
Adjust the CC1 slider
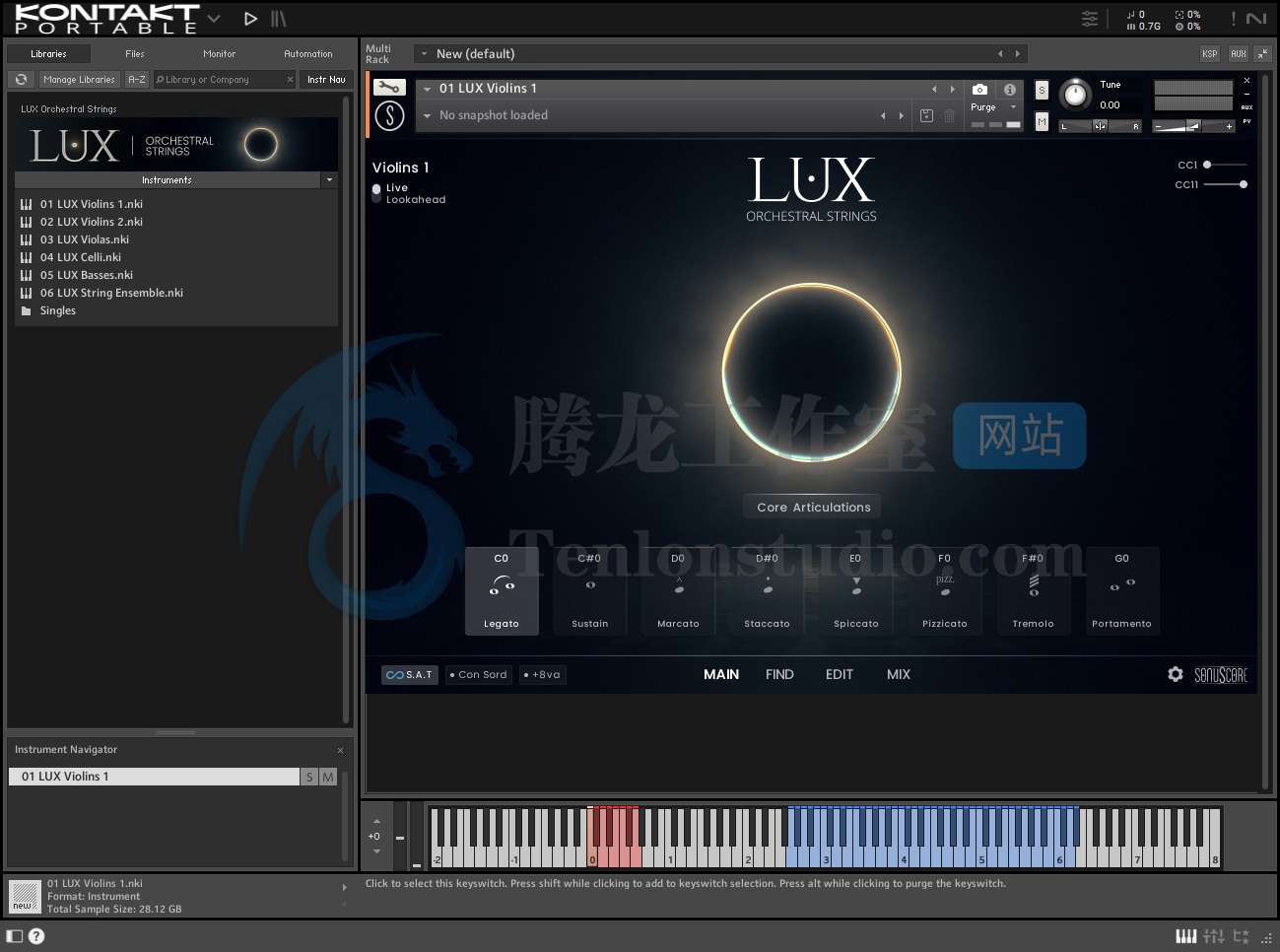[x=1225, y=165]
